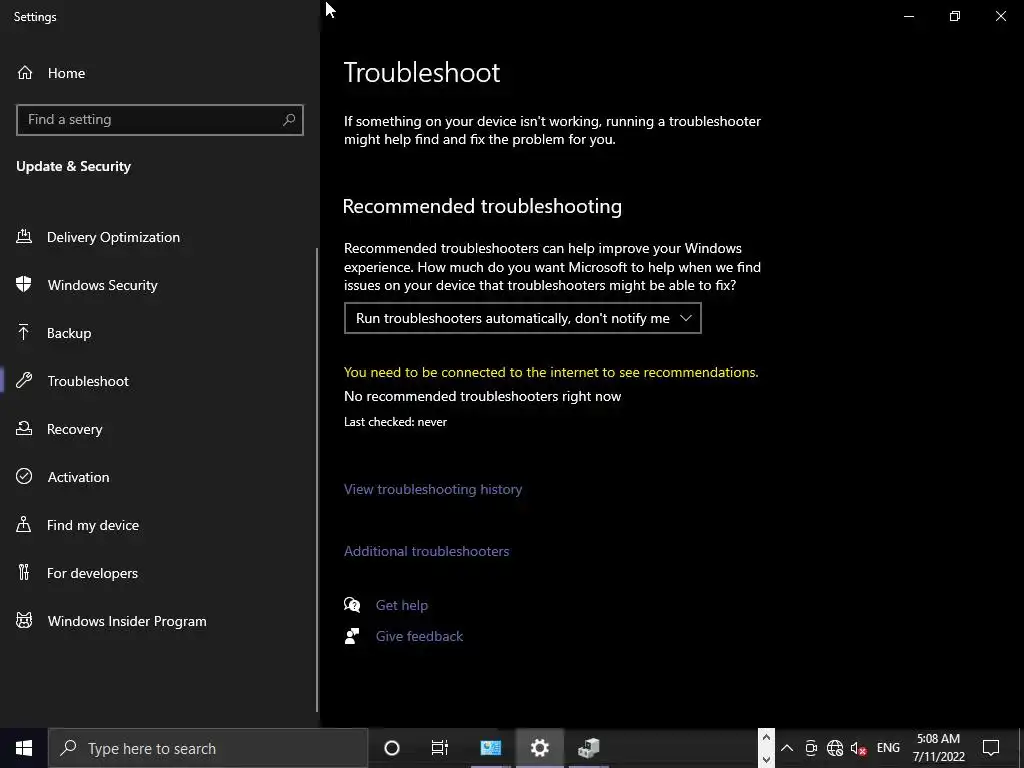The image size is (1024, 768).
Task: Click the Recovery icon in sidebar
Action: tap(24, 428)
